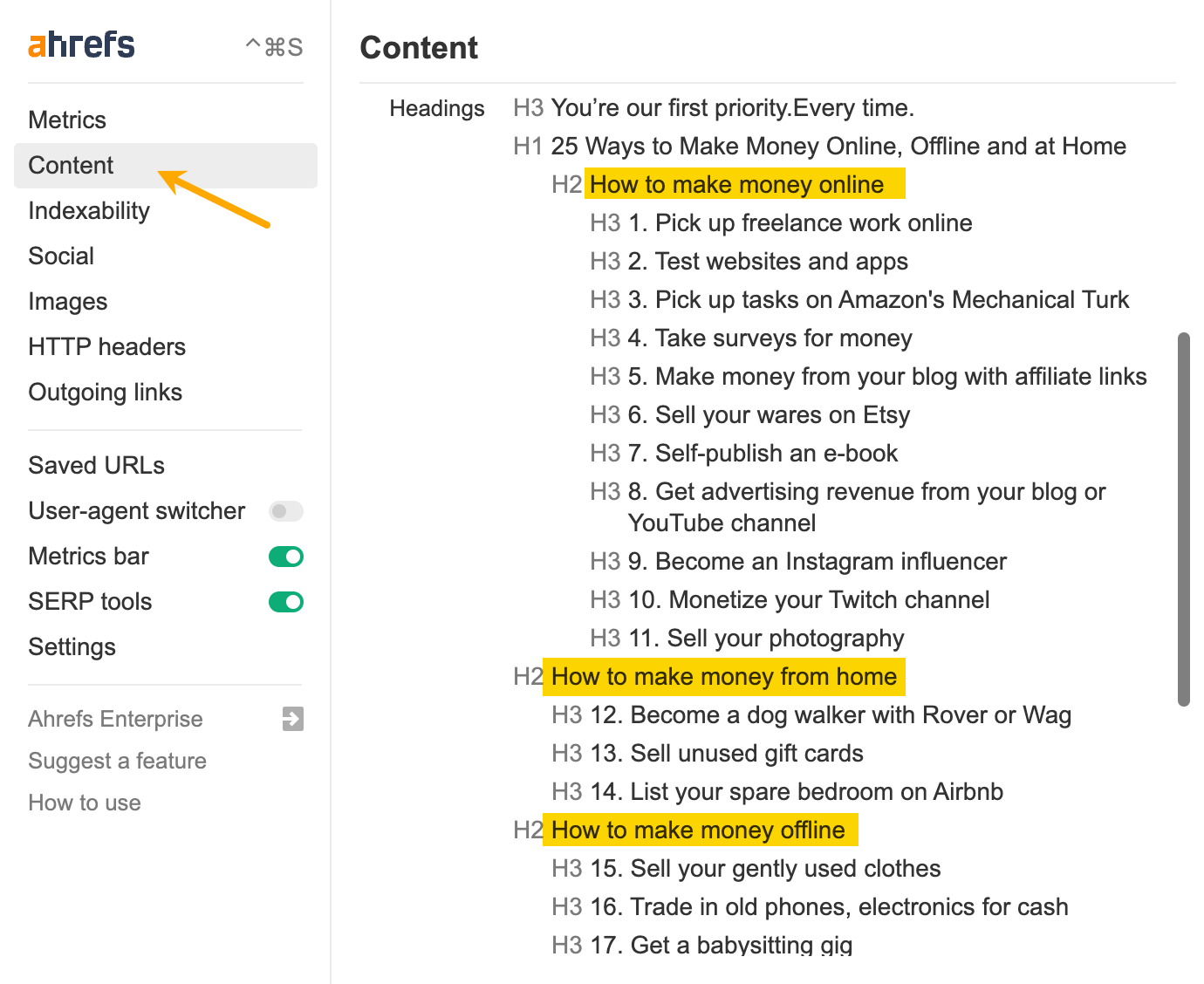Inspect the HTTP headers section

pyautogui.click(x=106, y=346)
